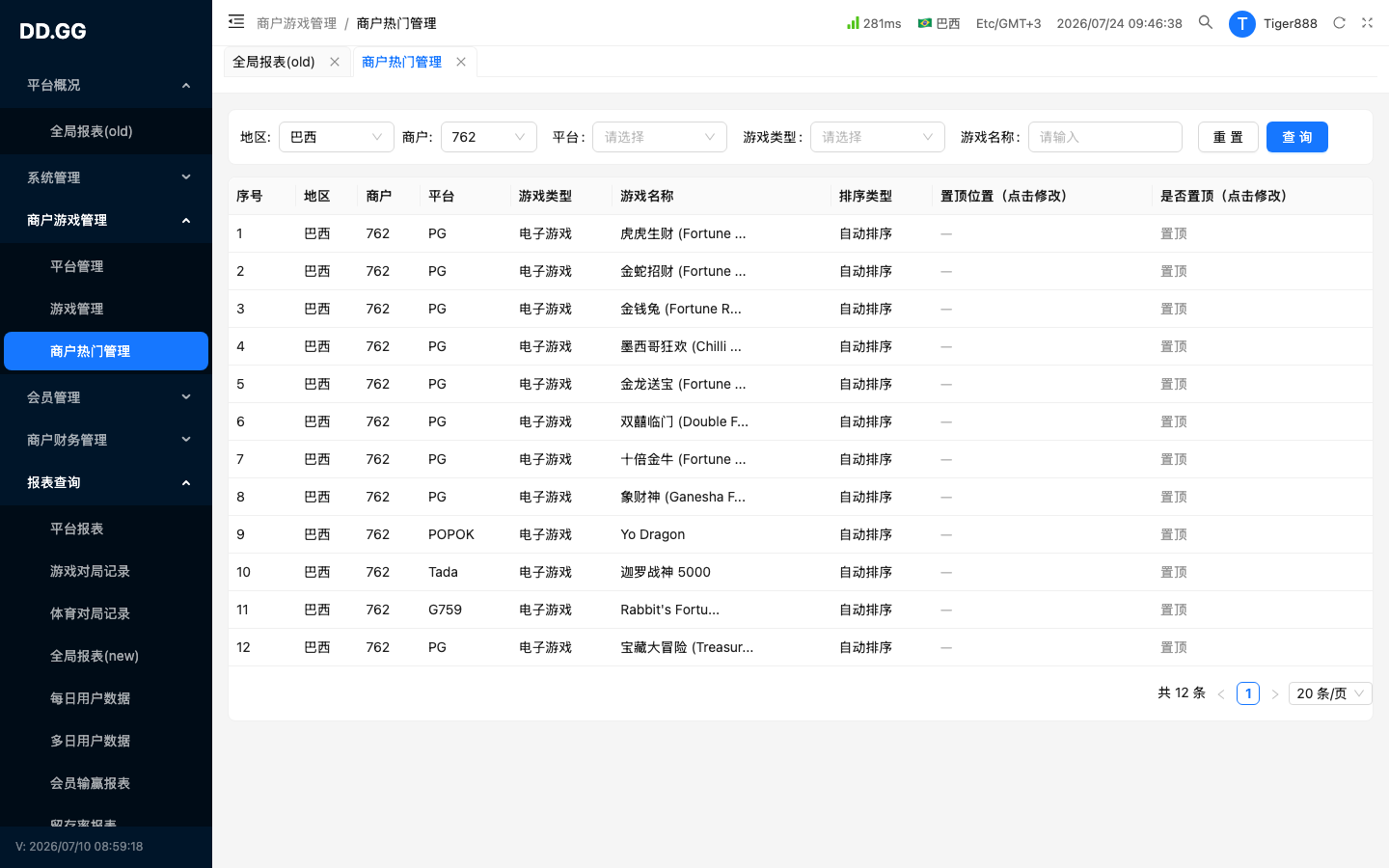Image resolution: width=1389 pixels, height=868 pixels.
Task: Check the 281ms network latency indicator
Action: [874, 23]
